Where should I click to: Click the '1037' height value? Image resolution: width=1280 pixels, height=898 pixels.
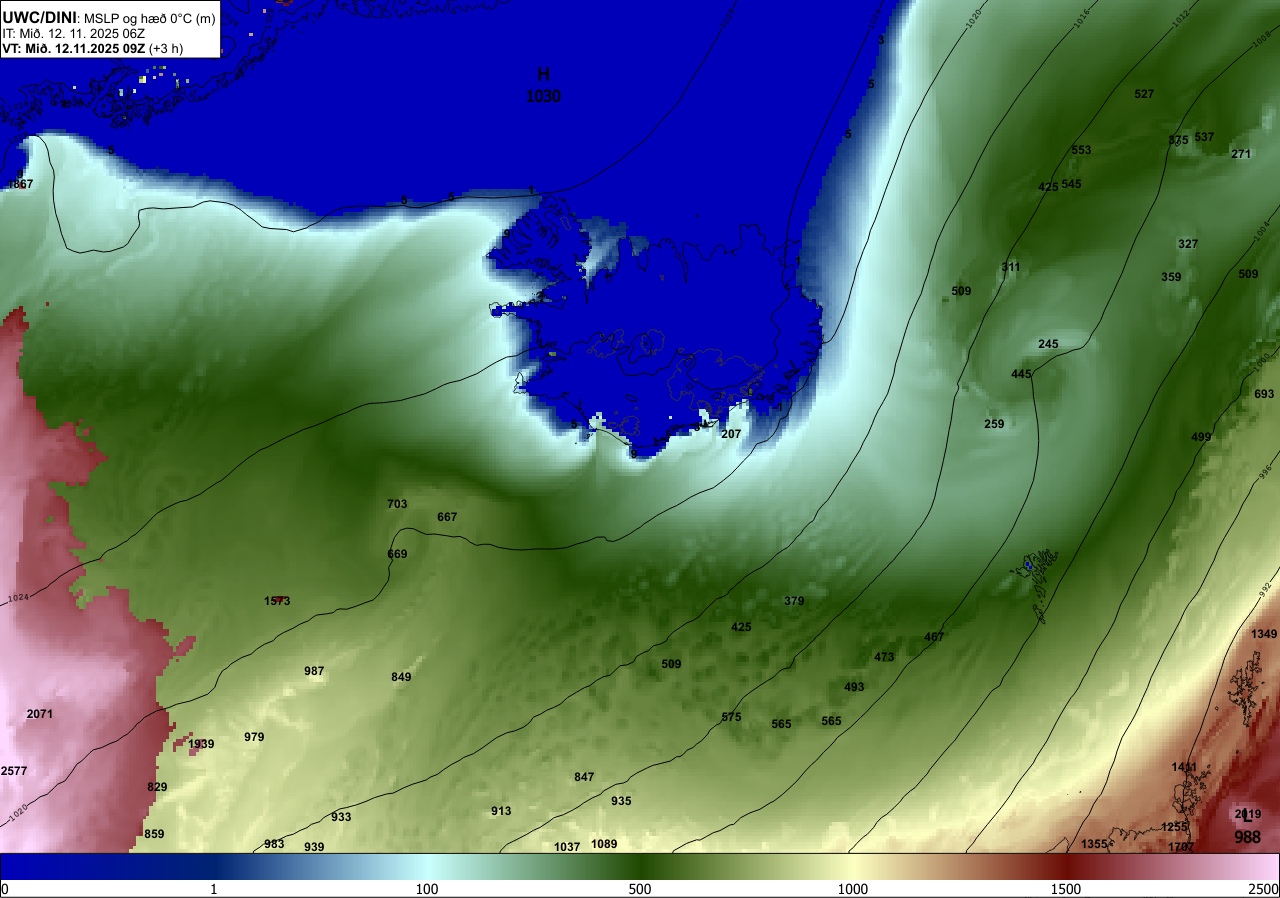[x=567, y=847]
